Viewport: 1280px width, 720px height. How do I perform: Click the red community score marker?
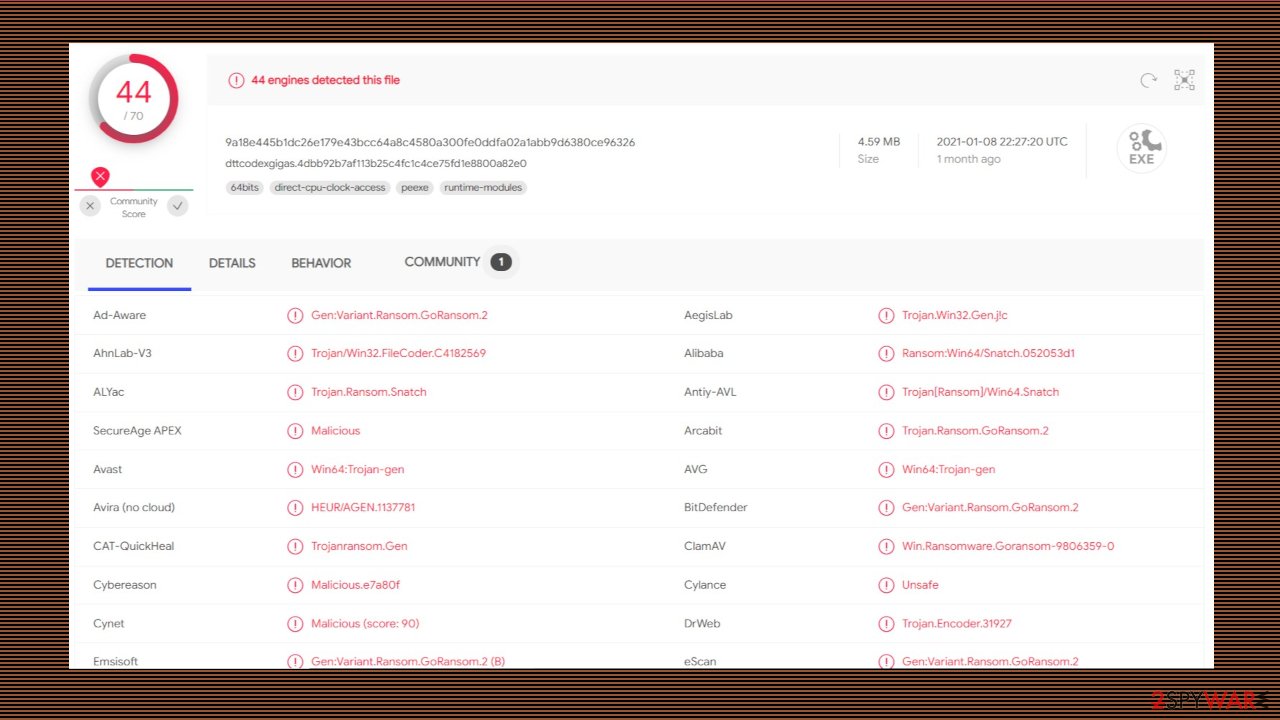point(100,177)
